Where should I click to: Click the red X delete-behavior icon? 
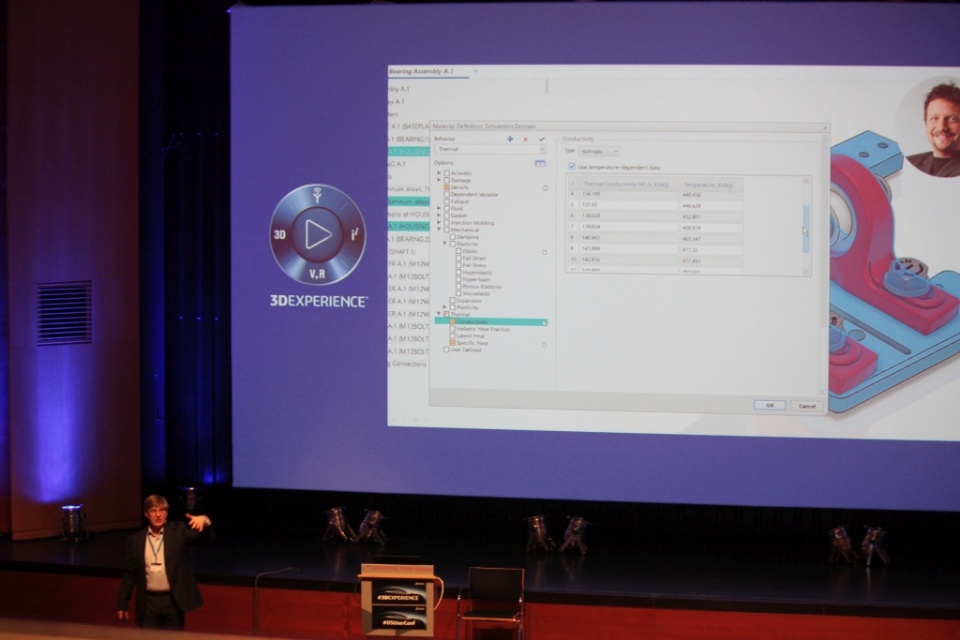click(525, 140)
